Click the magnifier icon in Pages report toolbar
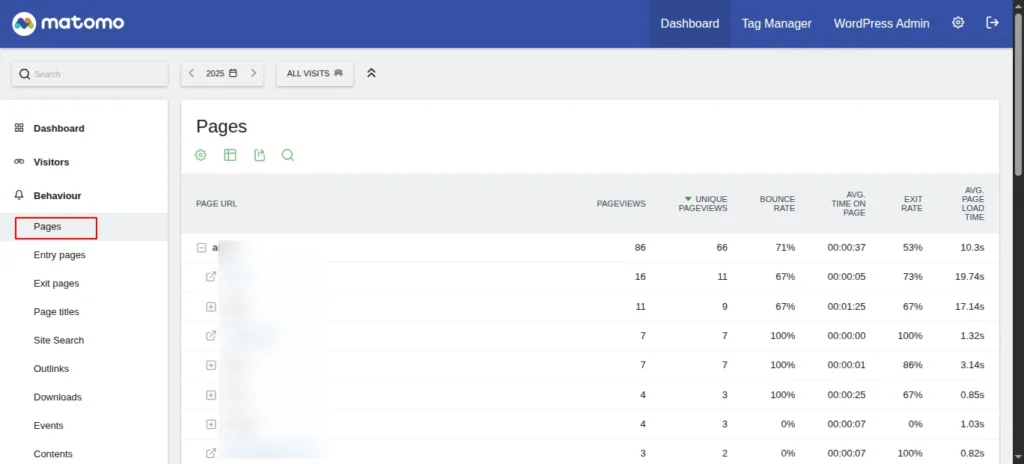Viewport: 1024px width, 464px height. (288, 155)
